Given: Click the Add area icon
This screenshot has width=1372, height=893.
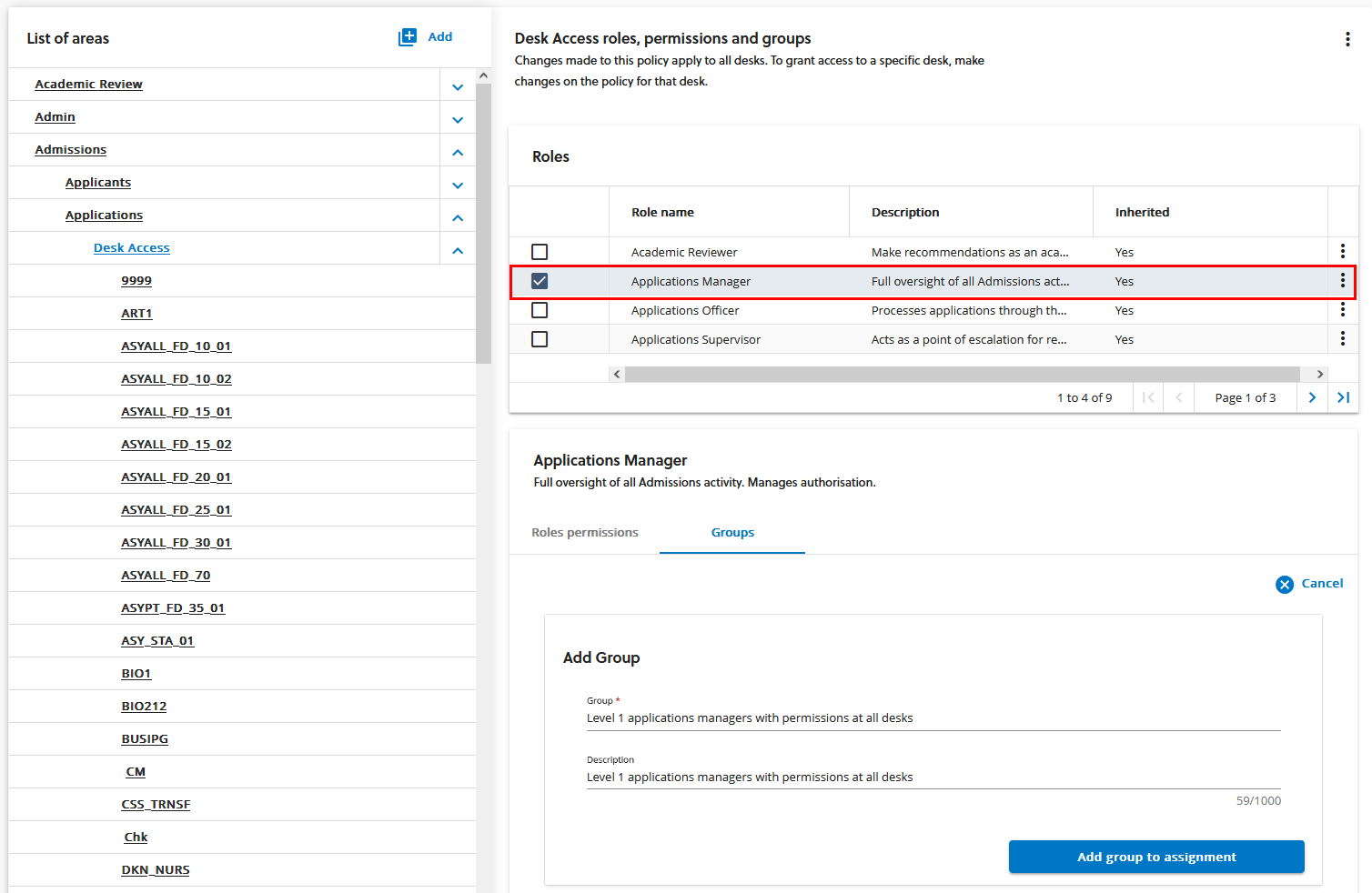Looking at the screenshot, I should point(408,37).
